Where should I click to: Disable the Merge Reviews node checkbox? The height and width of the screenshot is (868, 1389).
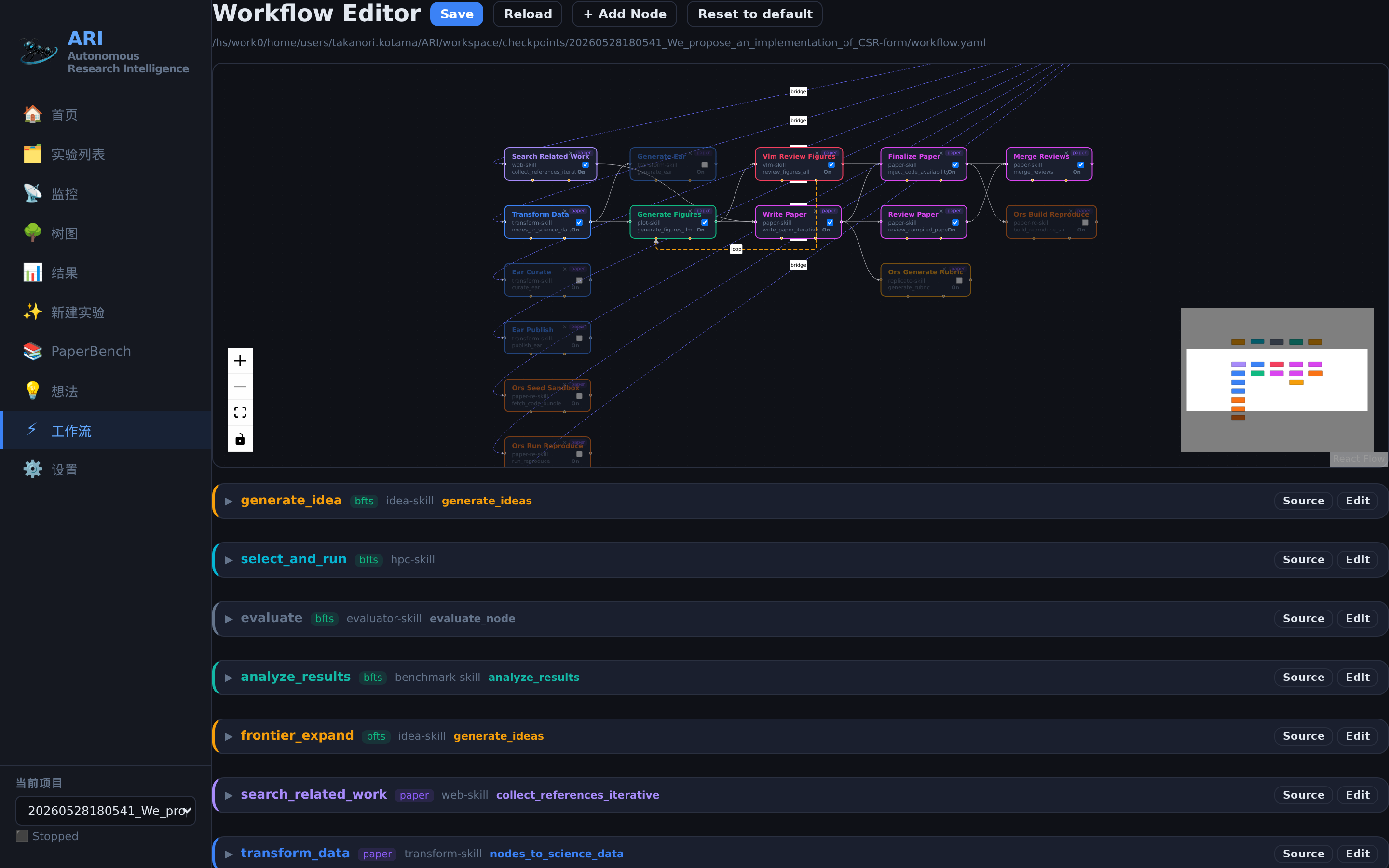pyautogui.click(x=1081, y=165)
